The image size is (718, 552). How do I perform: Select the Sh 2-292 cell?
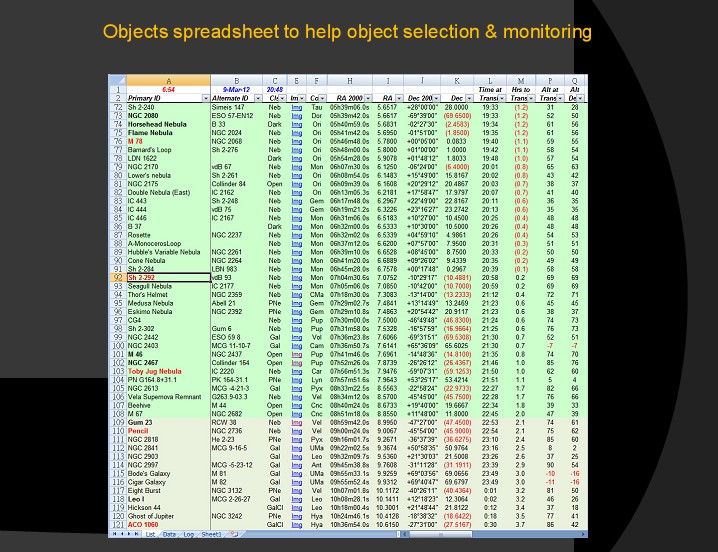pyautogui.click(x=168, y=278)
